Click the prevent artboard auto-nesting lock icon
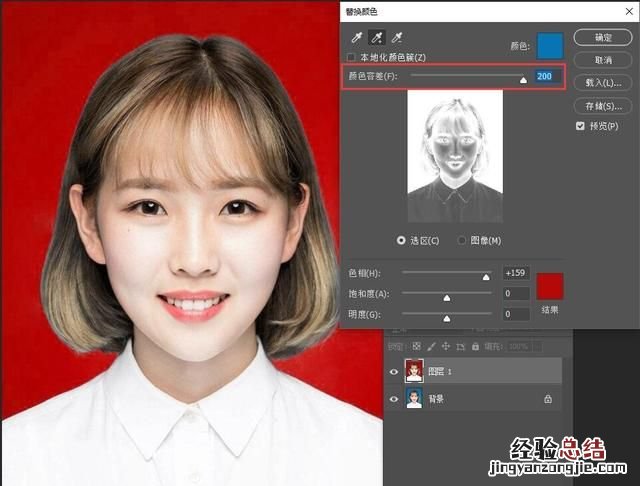This screenshot has height=486, width=640. tap(460, 347)
